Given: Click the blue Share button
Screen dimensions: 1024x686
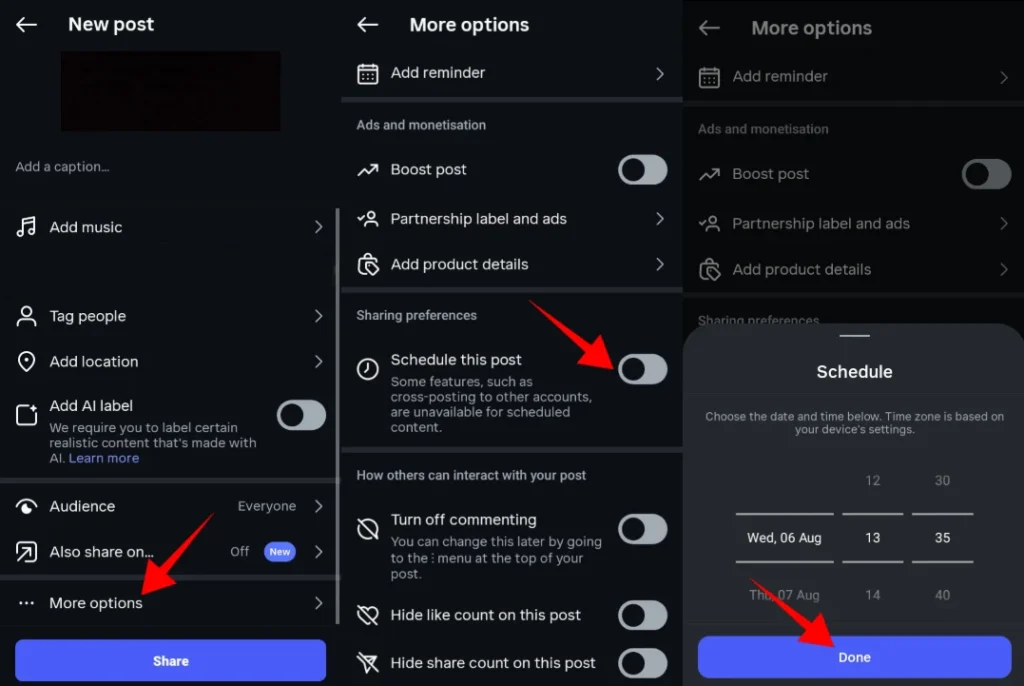Looking at the screenshot, I should (x=170, y=661).
